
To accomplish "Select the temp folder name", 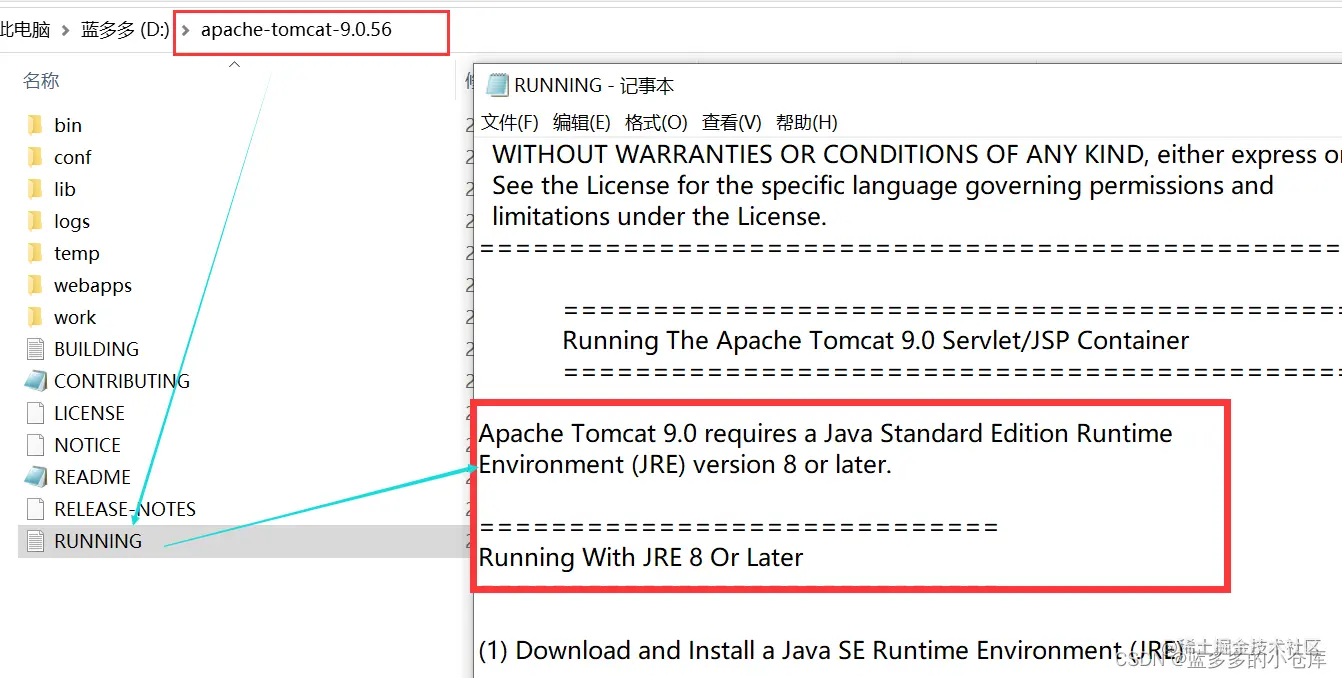I will point(77,253).
